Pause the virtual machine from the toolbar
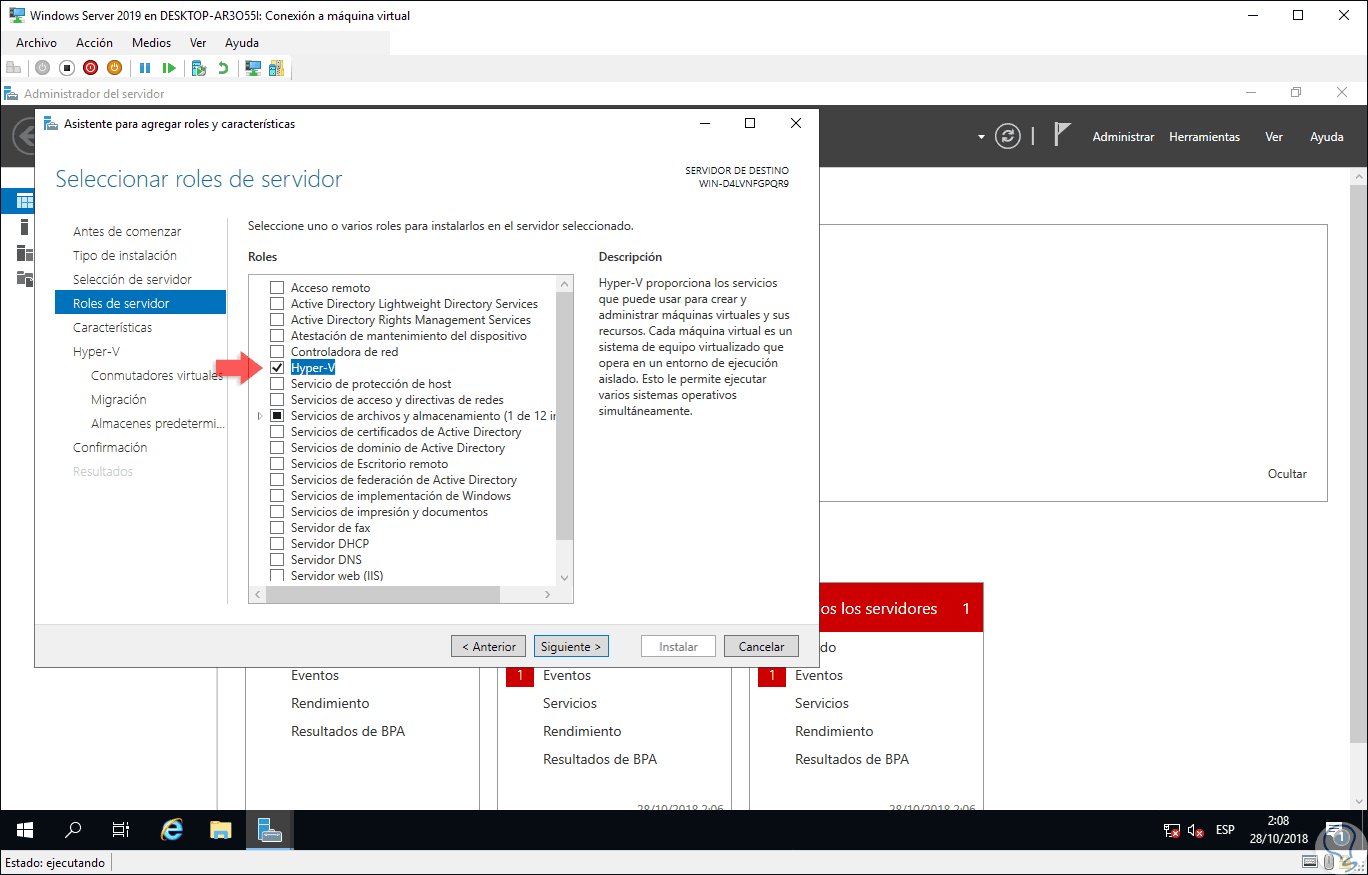The image size is (1368, 875). pos(145,68)
